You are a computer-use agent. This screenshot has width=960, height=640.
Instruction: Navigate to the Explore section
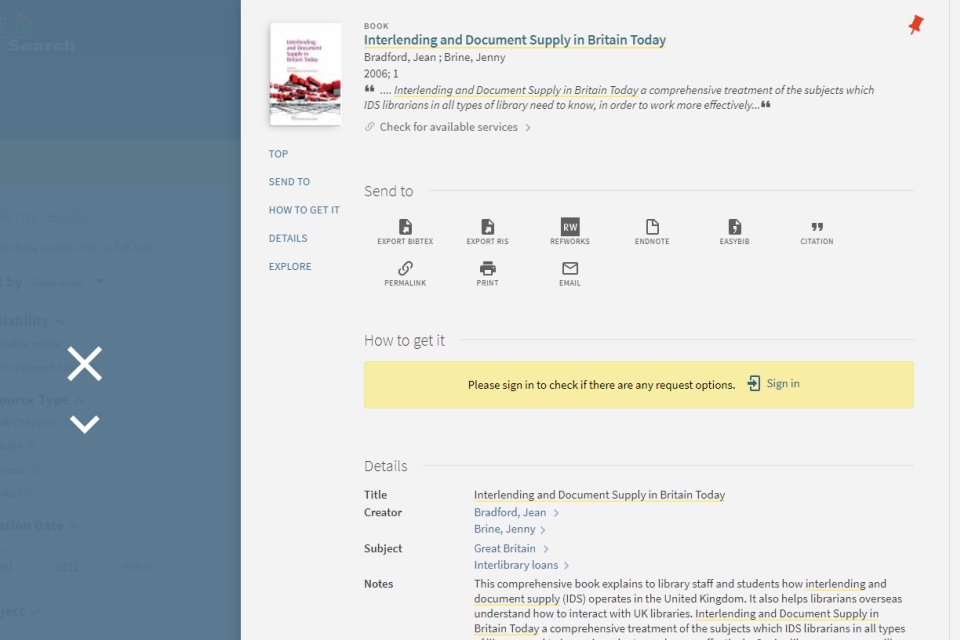[x=290, y=266]
